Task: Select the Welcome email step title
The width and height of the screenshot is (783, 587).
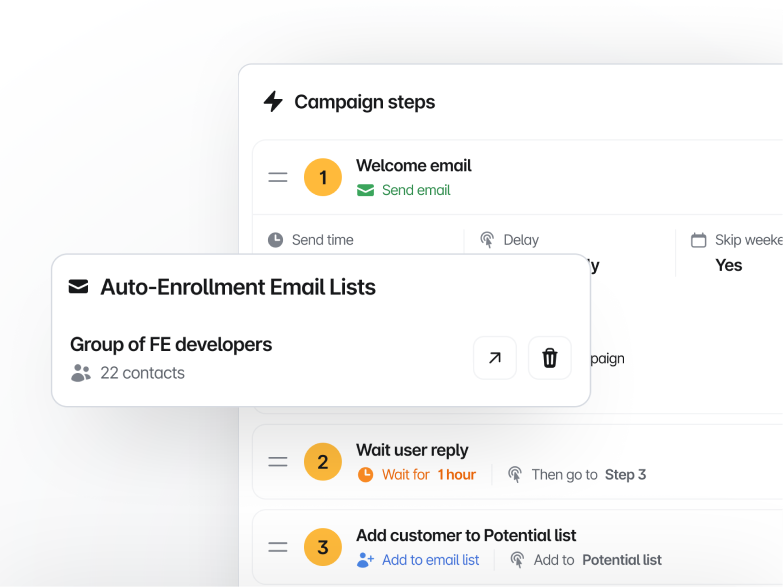Action: 413,166
